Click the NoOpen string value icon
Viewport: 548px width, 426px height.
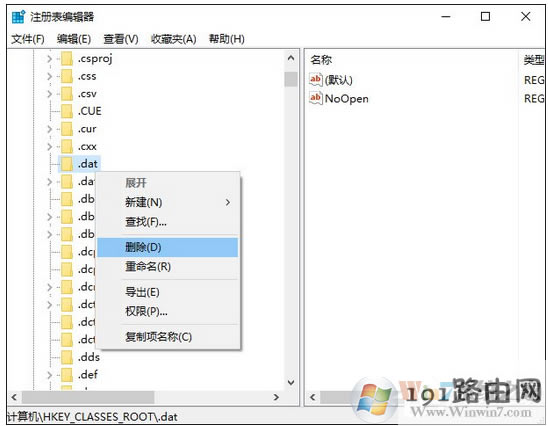[315, 98]
